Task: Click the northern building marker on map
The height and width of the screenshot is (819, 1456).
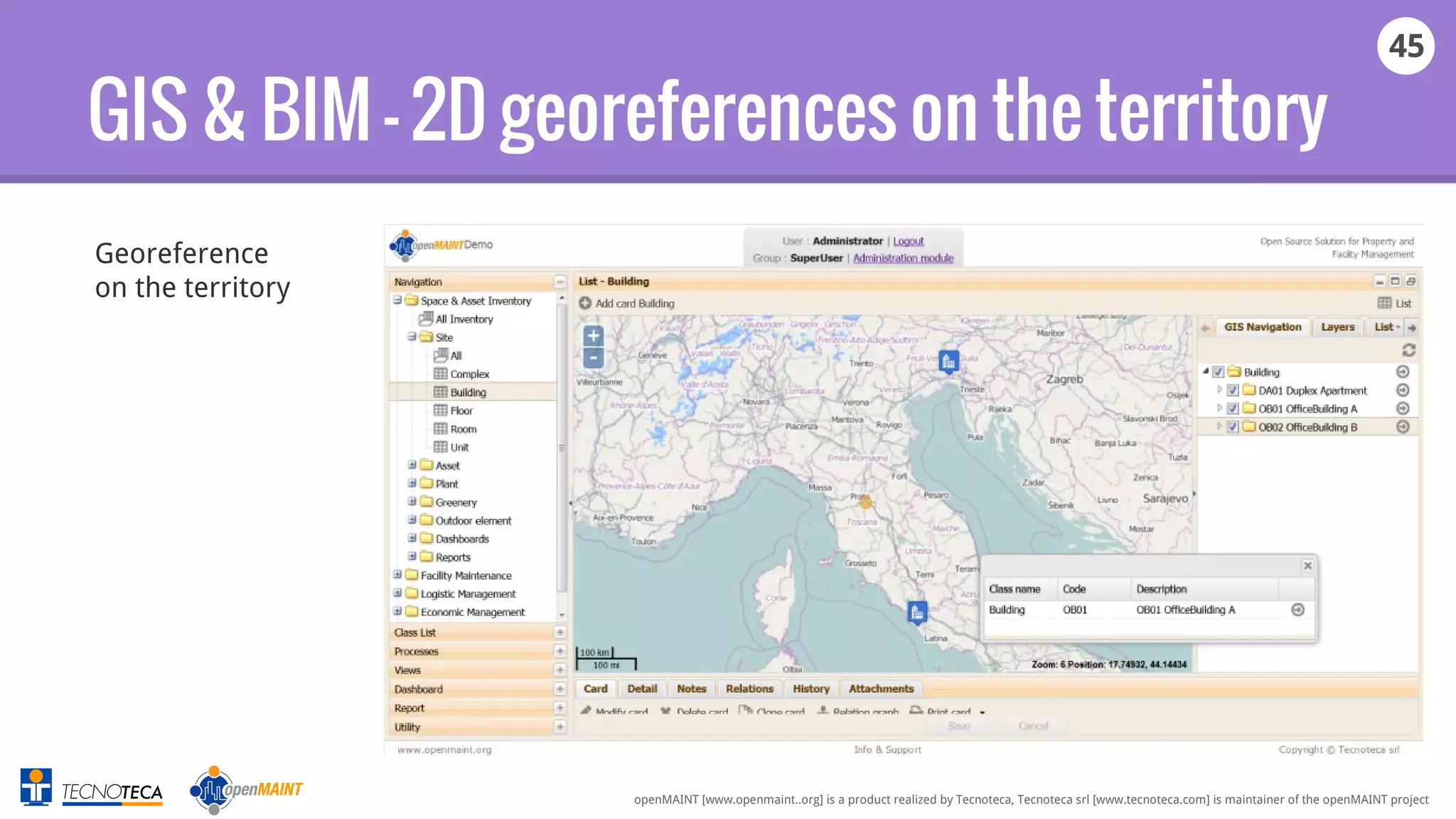Action: click(948, 362)
